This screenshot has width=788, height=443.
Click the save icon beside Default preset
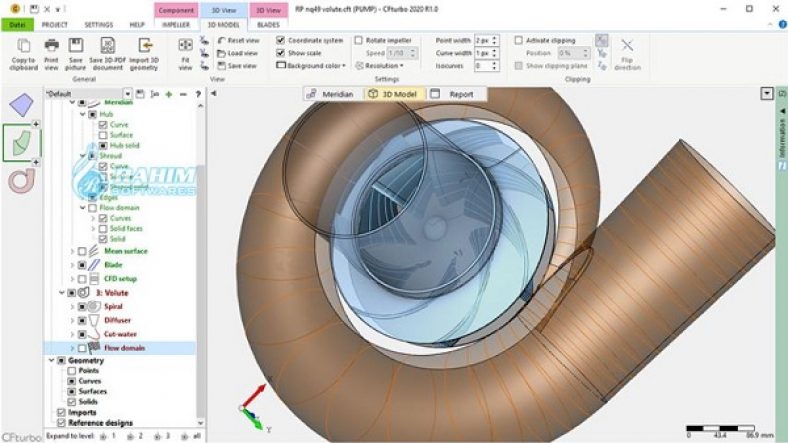140,94
